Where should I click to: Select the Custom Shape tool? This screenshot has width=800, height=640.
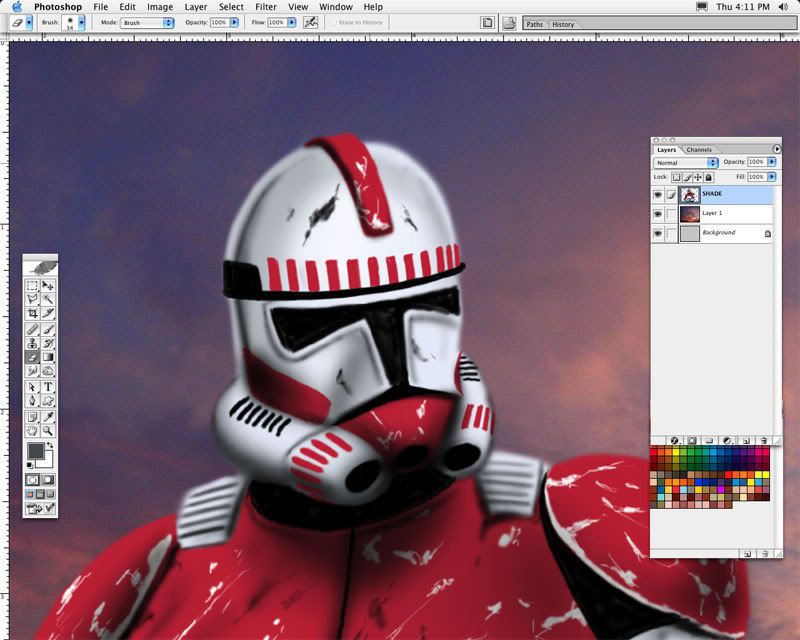[x=48, y=401]
